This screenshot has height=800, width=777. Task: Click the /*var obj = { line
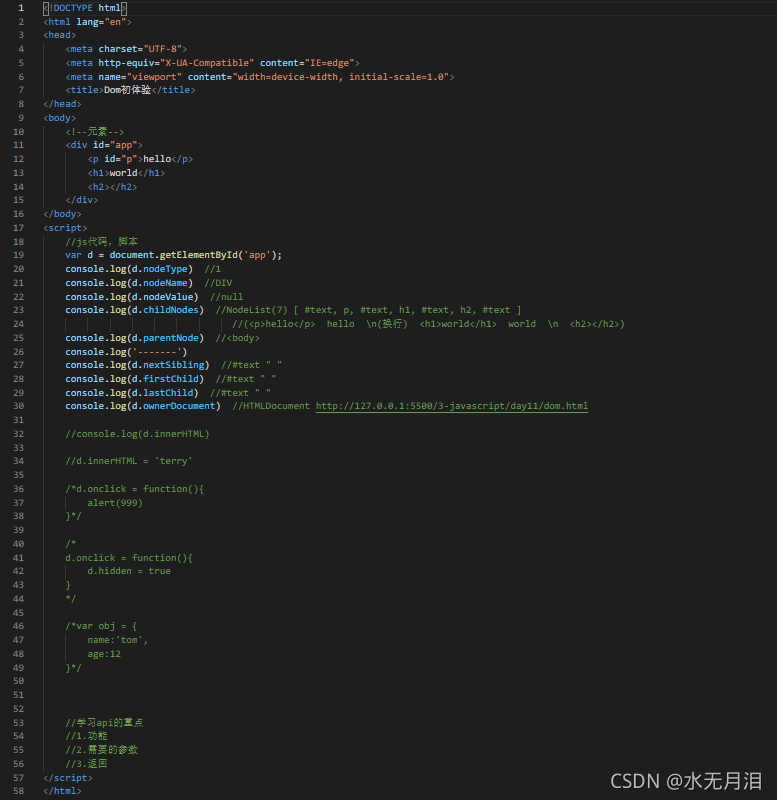coord(101,626)
